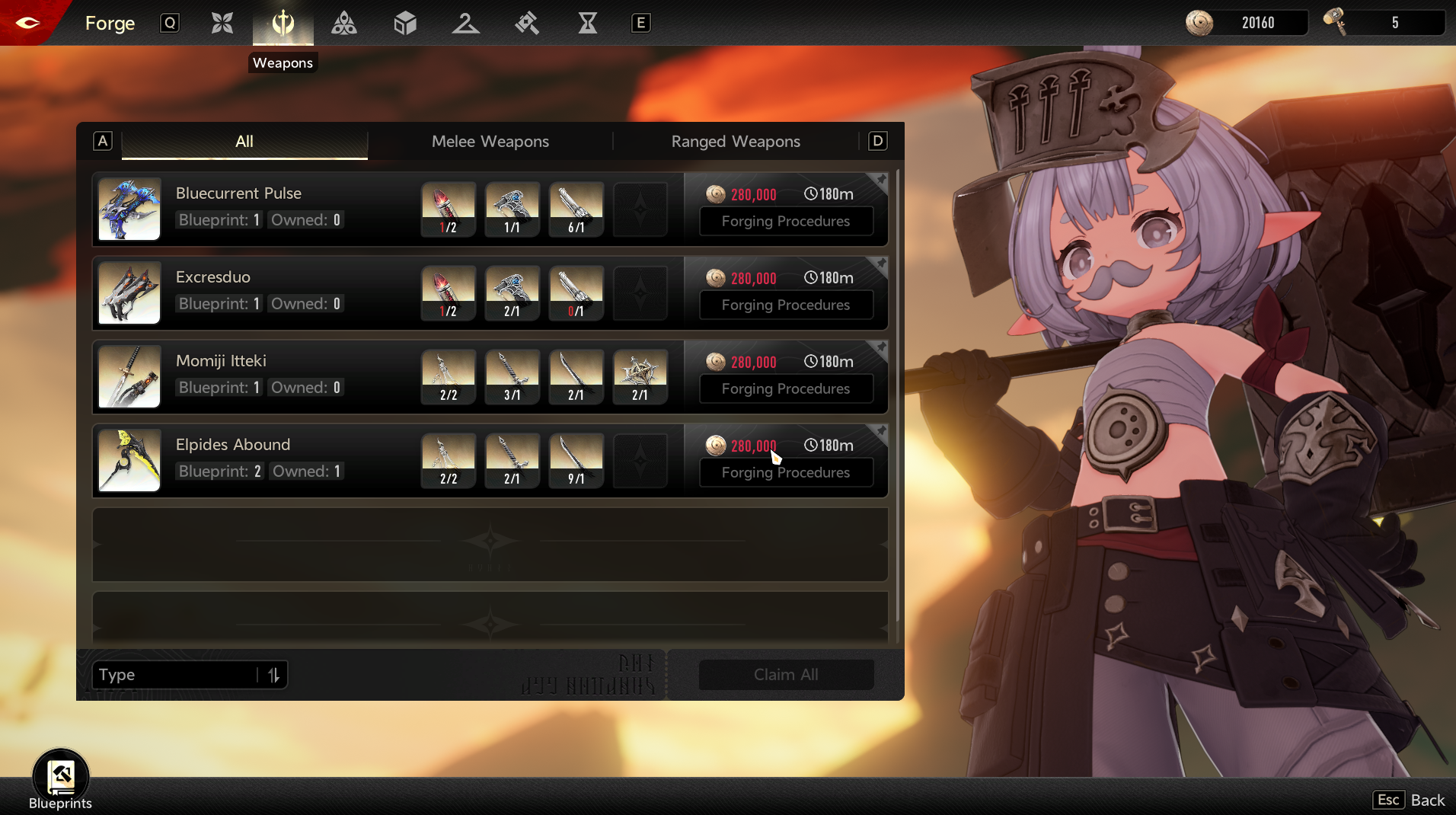Image resolution: width=1456 pixels, height=815 pixels.
Task: Click the Elpides Abound weapon thumbnail
Action: point(129,461)
